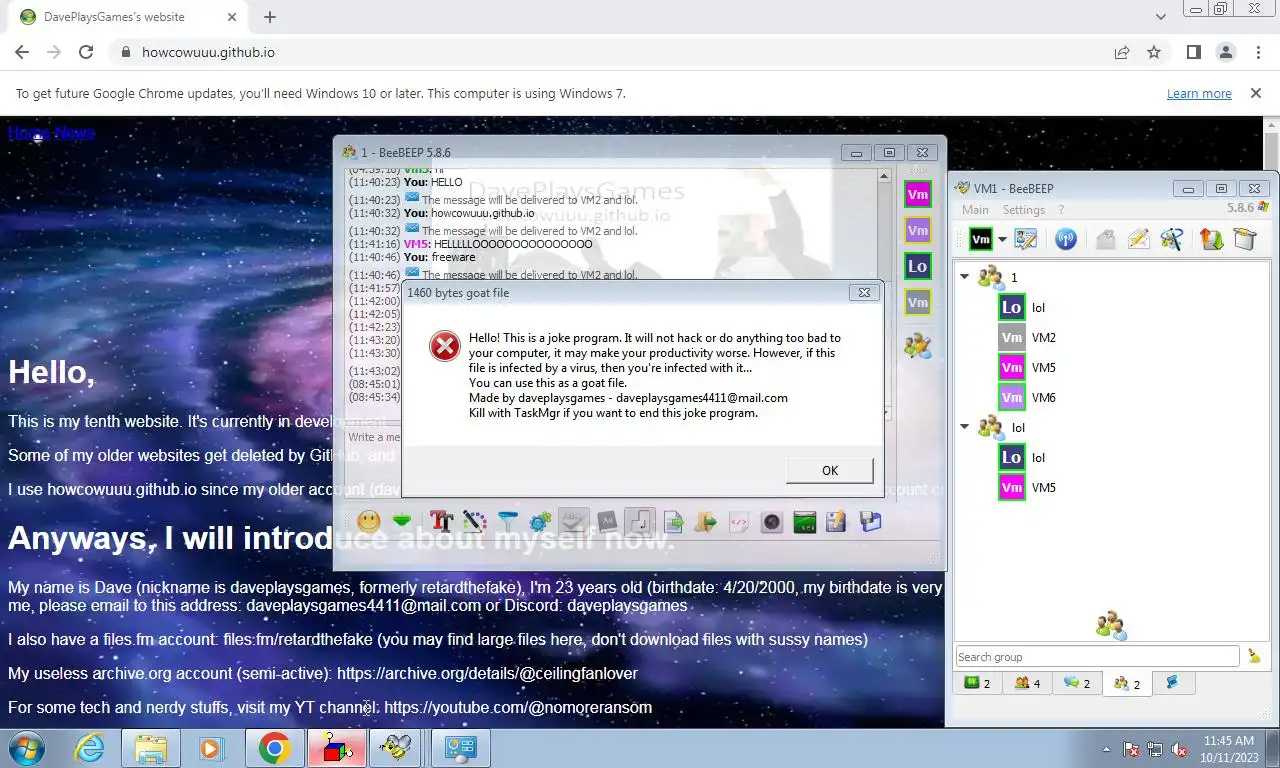The image size is (1280, 768).
Task: Switch to the users tab labeled 4
Action: coord(1027,683)
